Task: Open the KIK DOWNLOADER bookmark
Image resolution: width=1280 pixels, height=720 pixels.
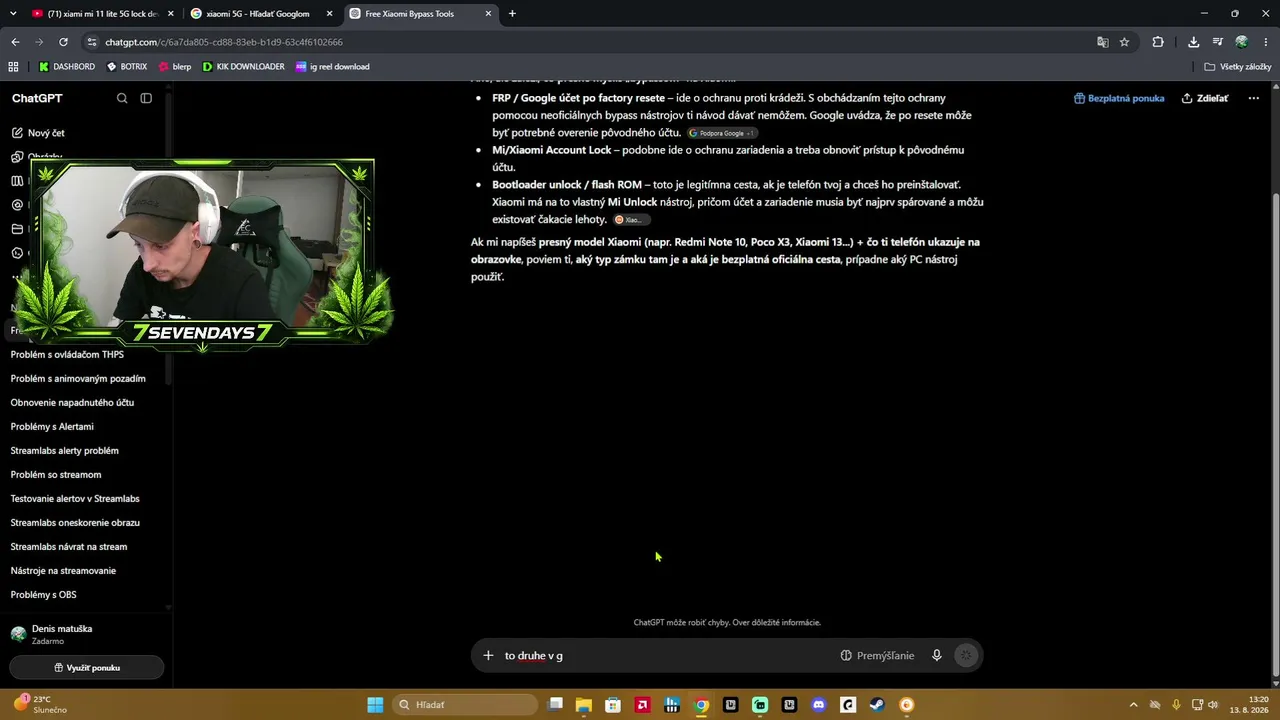Action: click(x=243, y=67)
